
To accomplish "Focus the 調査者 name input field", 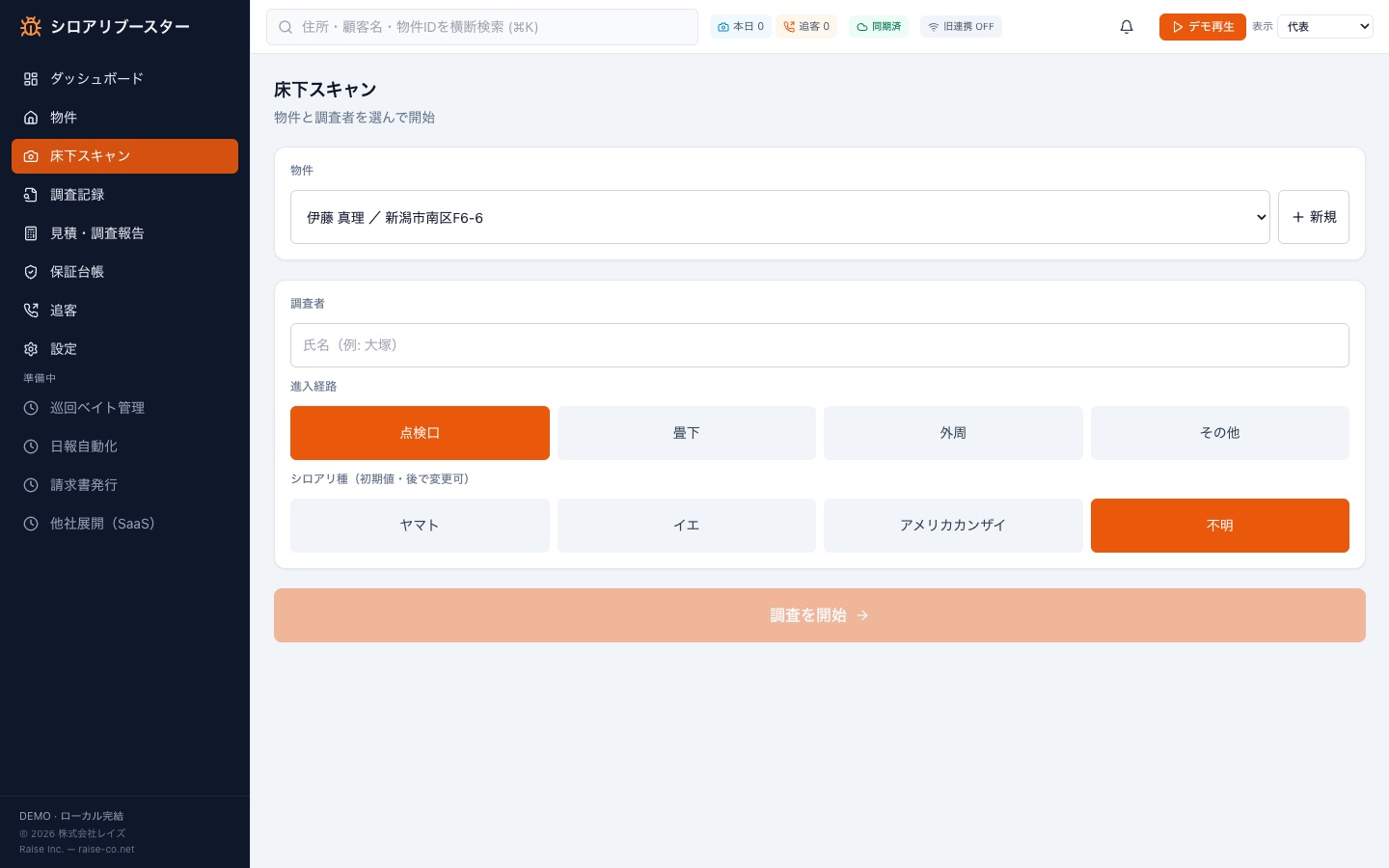I will 820,345.
